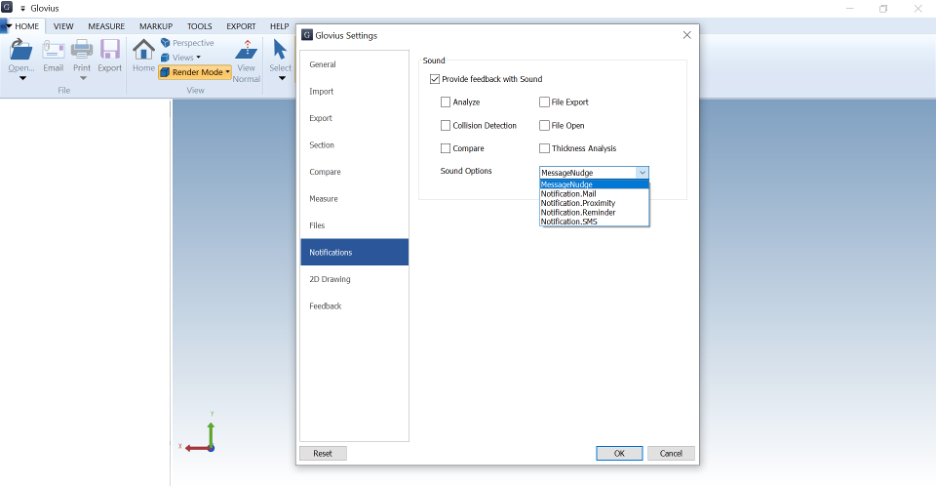This screenshot has width=936, height=486.
Task: Choose MessageNudge from sound list
Action: (594, 184)
